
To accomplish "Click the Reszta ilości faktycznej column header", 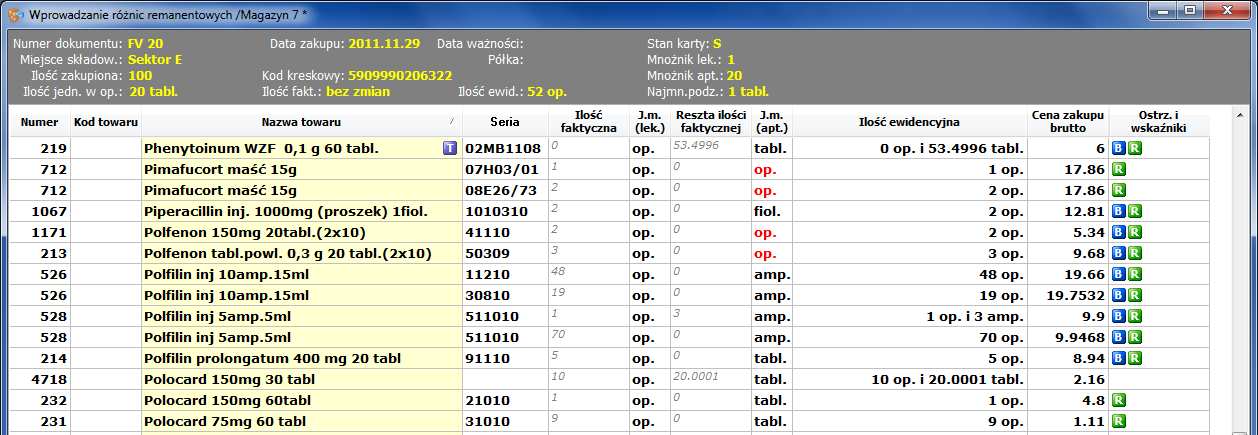I will (x=709, y=122).
